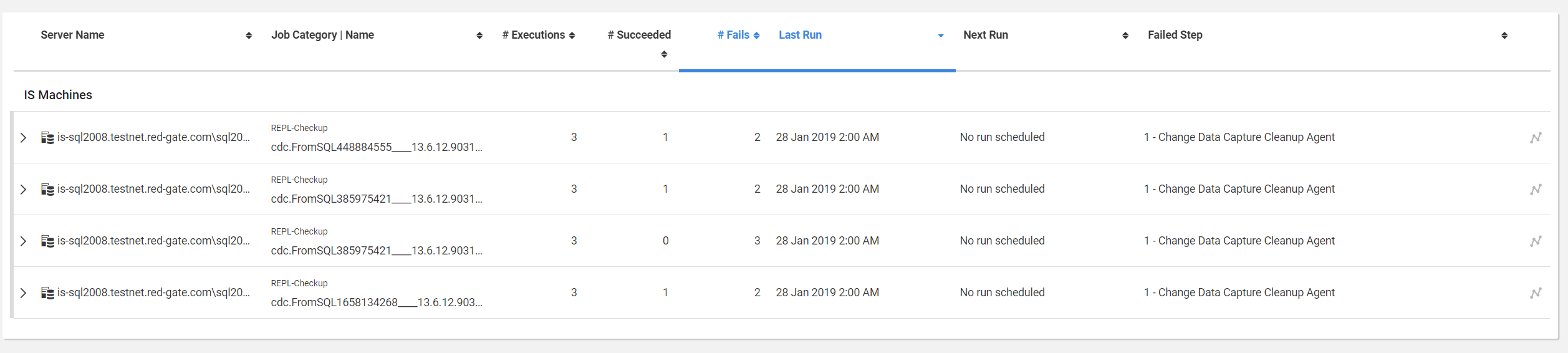Viewport: 1568px width, 353px height.
Task: Open graph icon for cdc.FromSQL1658134268 row
Action: [x=1536, y=293]
